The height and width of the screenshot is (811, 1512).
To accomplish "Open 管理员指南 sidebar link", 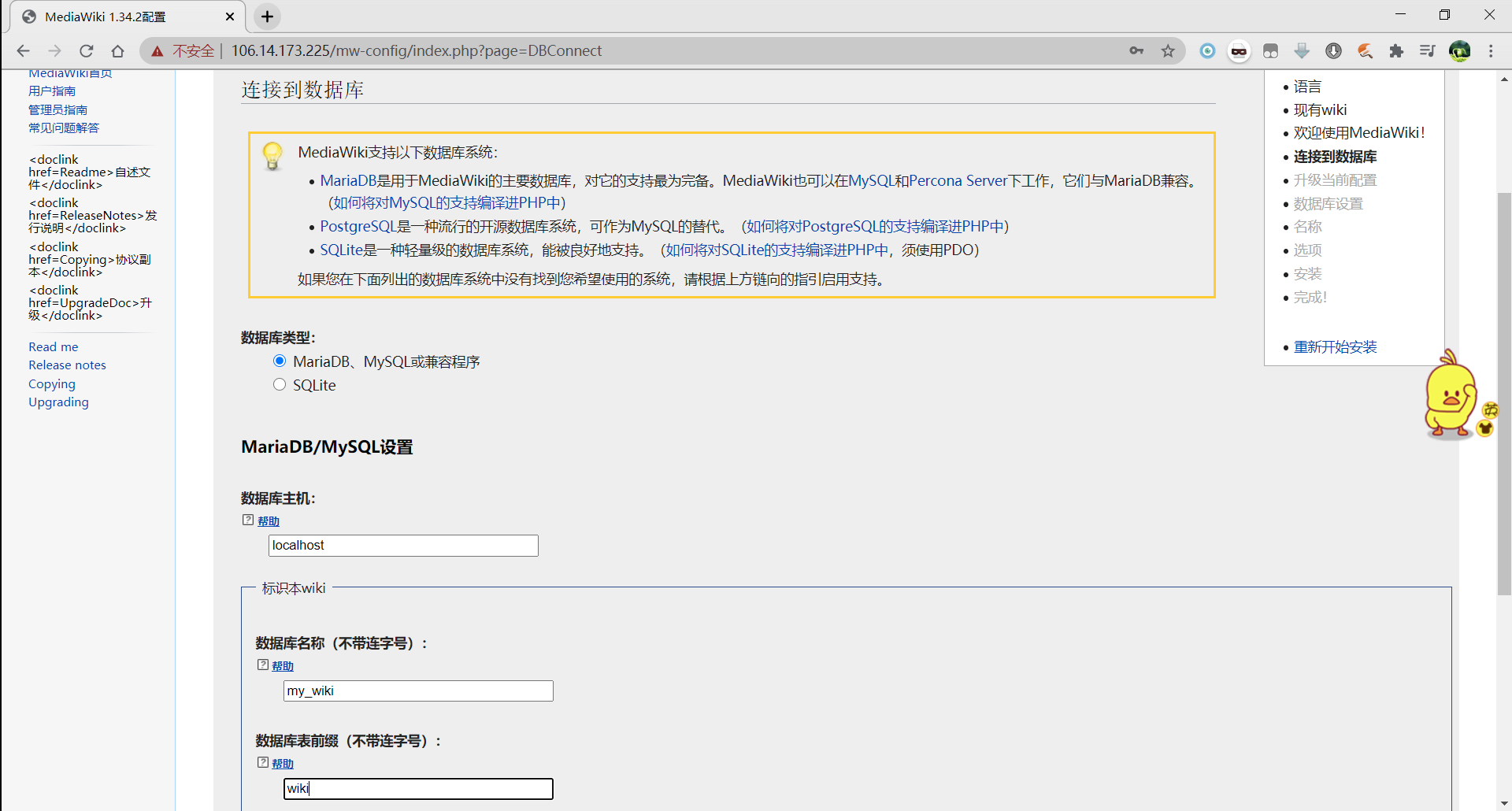I will pos(58,110).
